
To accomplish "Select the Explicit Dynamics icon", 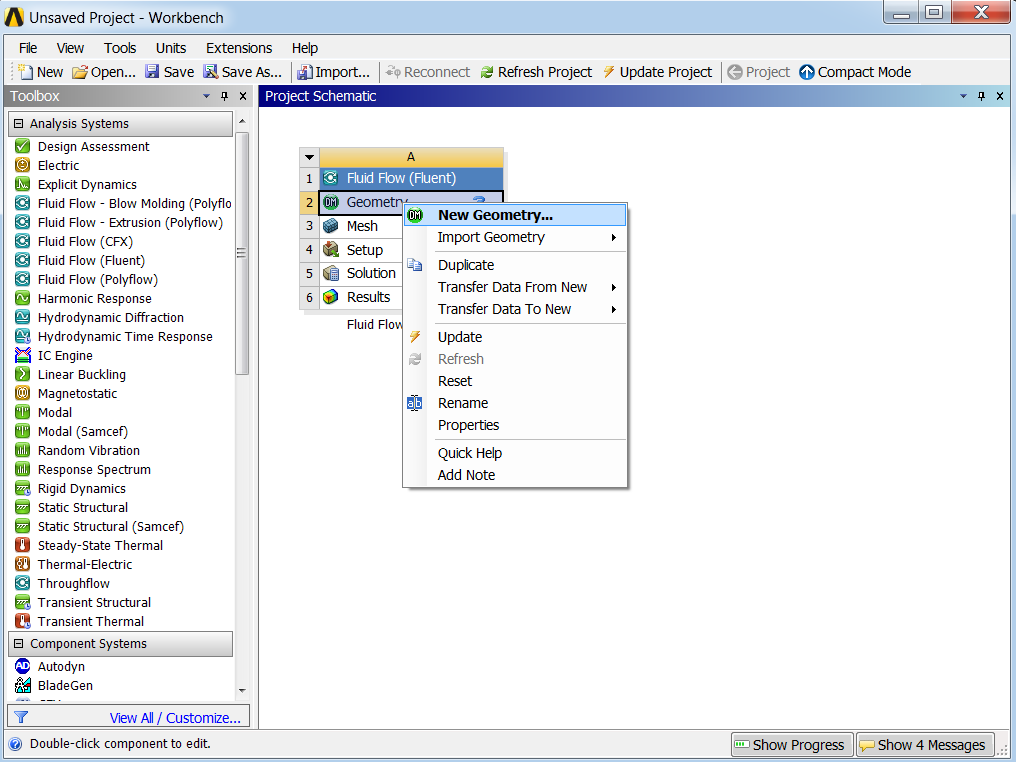I will (23, 184).
